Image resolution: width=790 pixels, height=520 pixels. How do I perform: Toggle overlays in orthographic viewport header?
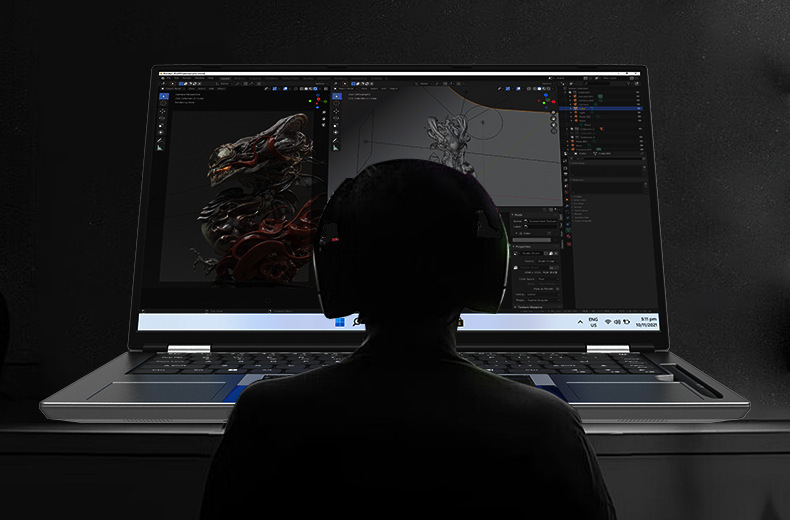click(518, 89)
